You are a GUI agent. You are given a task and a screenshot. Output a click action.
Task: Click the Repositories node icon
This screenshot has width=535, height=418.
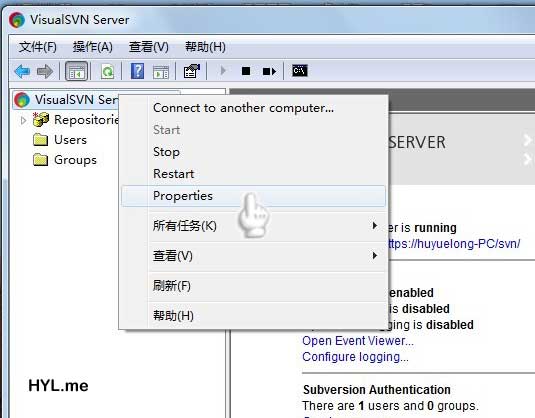41,119
